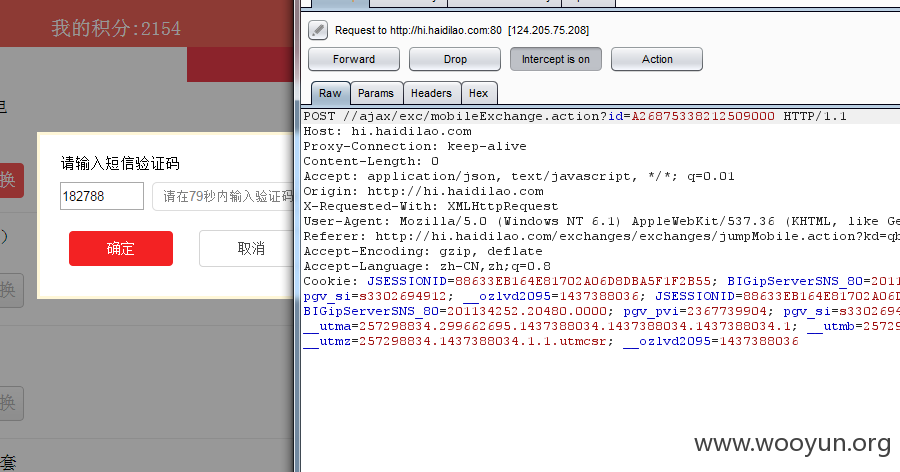Click the id parameter value A268753382125O9000

click(x=703, y=116)
